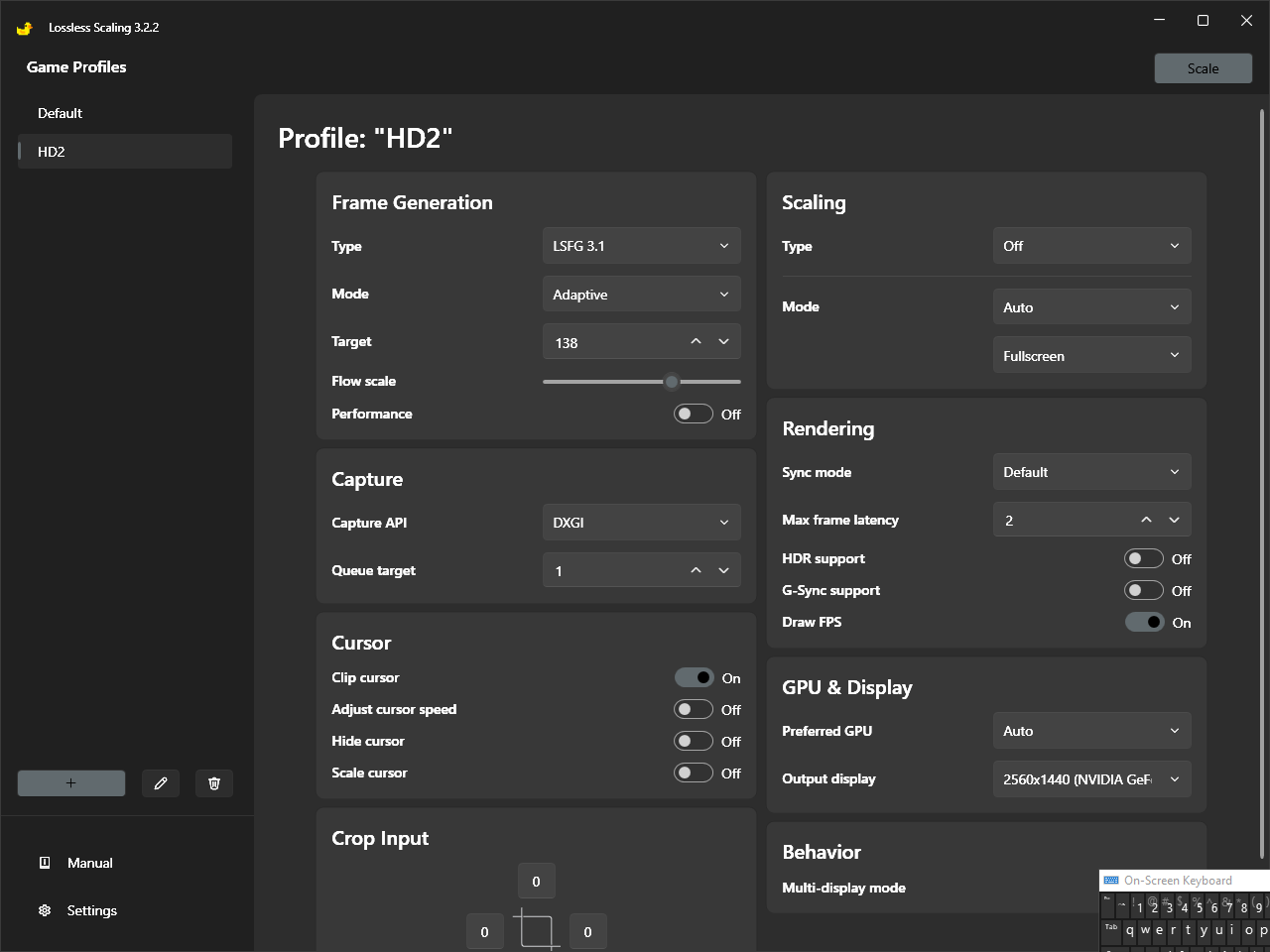The image size is (1270, 952).
Task: Add a new game profile
Action: pyautogui.click(x=71, y=783)
